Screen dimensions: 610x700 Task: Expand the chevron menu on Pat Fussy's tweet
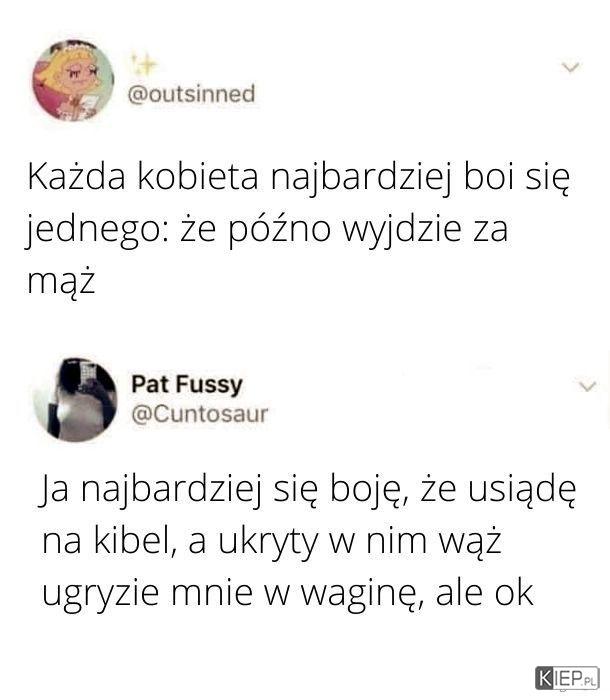point(587,386)
